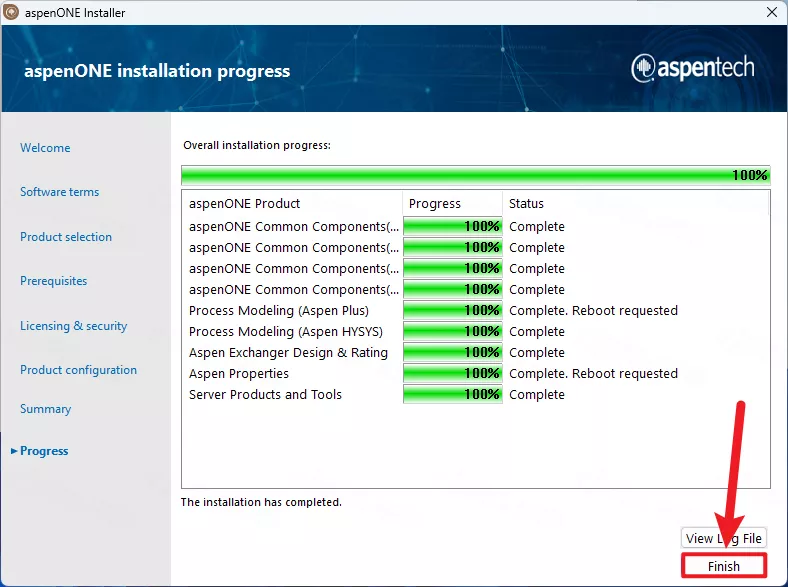The height and width of the screenshot is (587, 788).
Task: Click the overall installation progress bar
Action: [475, 175]
